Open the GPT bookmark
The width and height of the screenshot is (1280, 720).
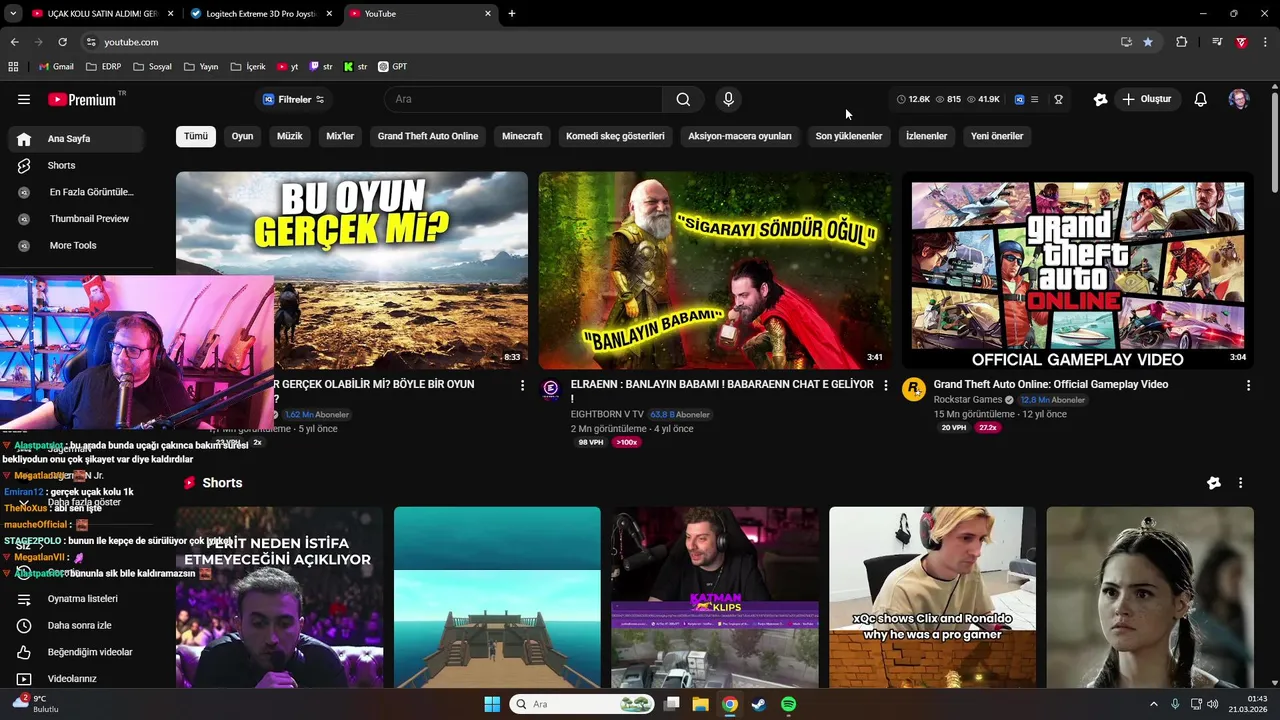(392, 67)
